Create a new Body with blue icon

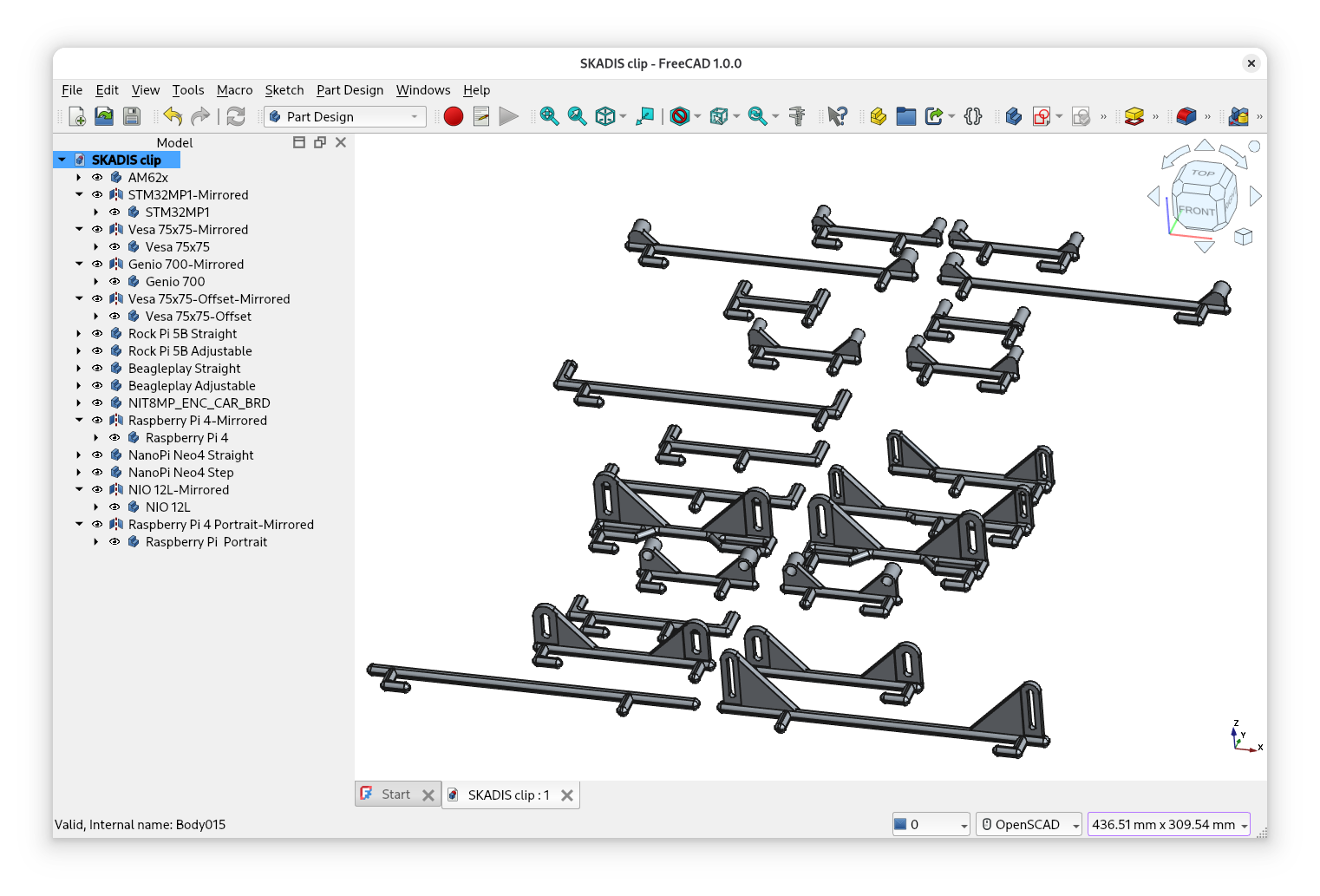click(1013, 116)
